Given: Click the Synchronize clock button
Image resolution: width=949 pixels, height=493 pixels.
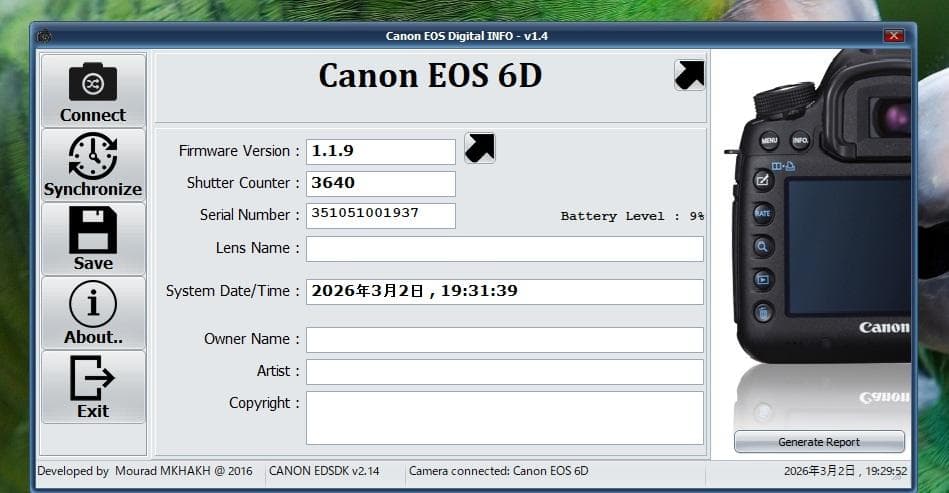Looking at the screenshot, I should tap(93, 165).
